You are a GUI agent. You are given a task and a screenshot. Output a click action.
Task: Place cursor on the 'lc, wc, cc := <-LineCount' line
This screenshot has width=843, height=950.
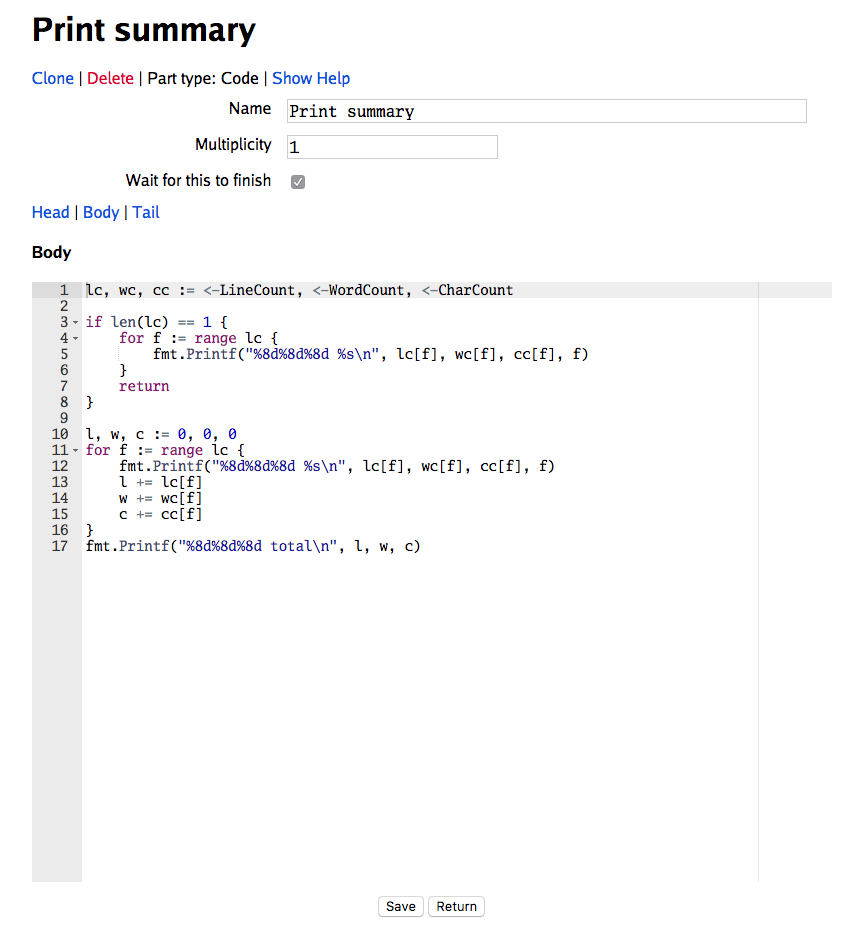pos(299,290)
